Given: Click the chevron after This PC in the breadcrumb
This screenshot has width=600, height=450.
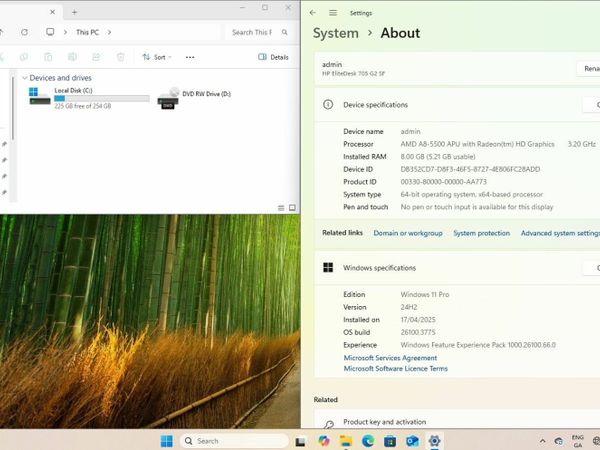Looking at the screenshot, I should pyautogui.click(x=109, y=32).
